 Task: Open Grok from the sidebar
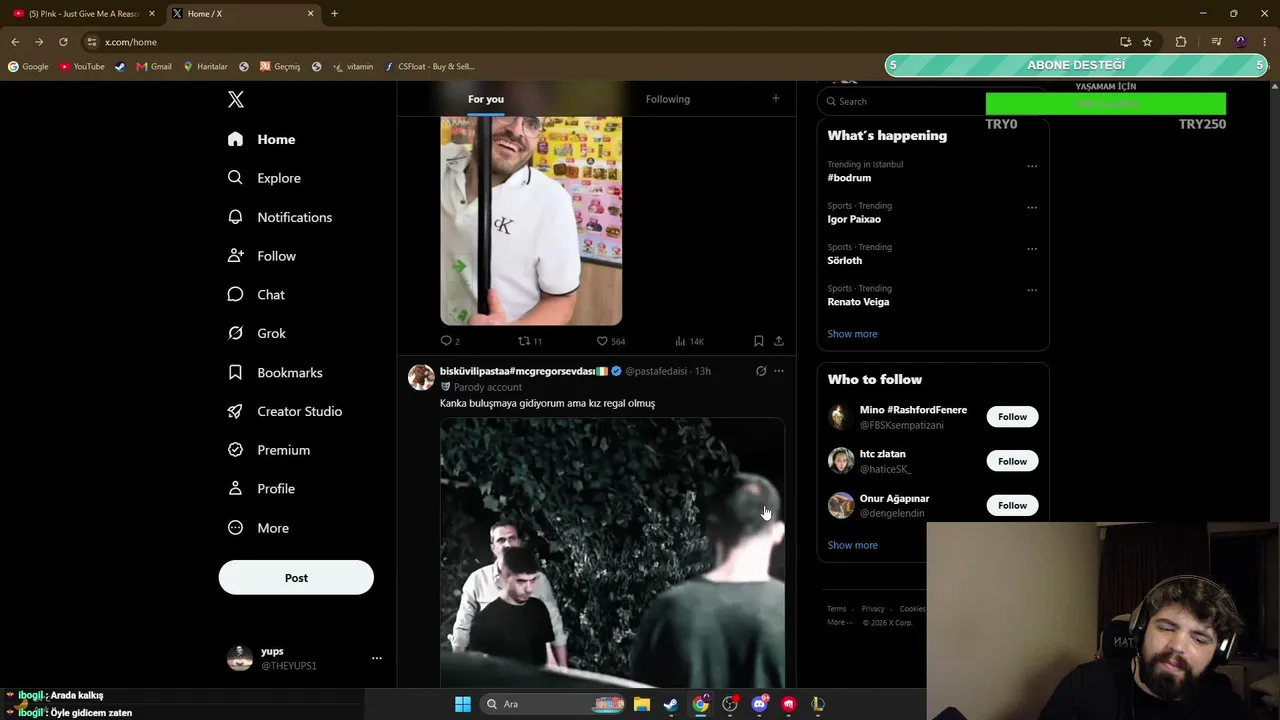coord(257,333)
